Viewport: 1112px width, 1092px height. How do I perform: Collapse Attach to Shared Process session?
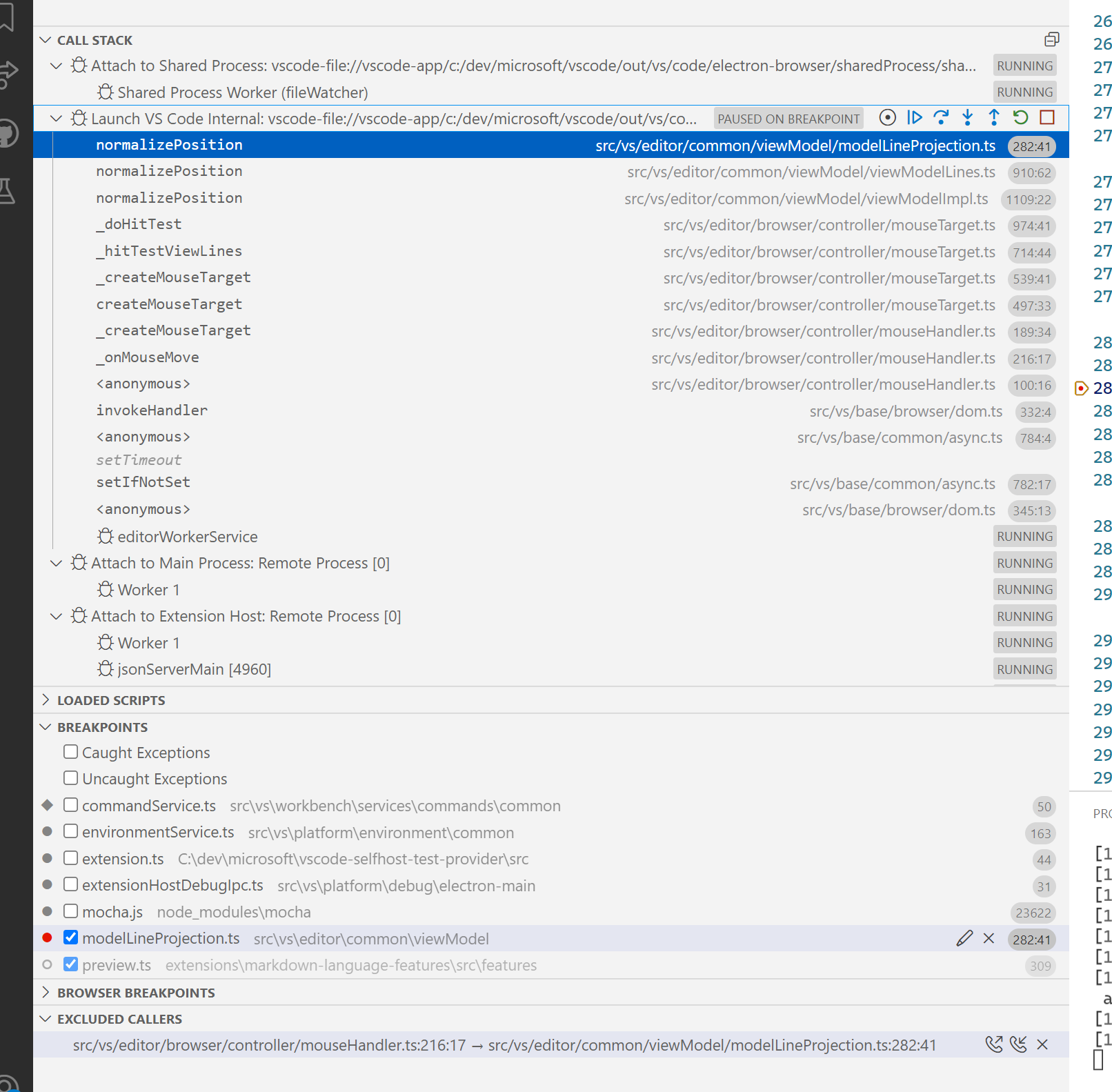tap(57, 66)
